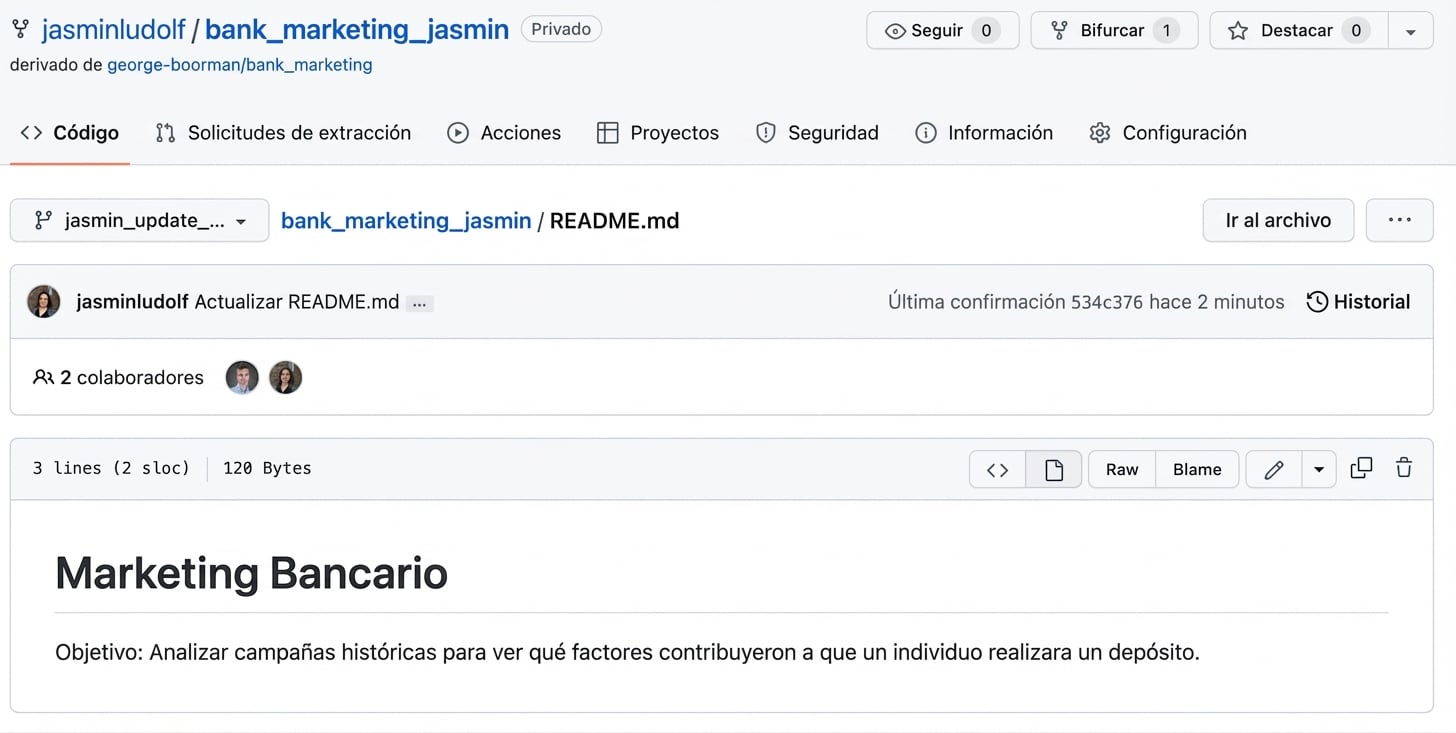This screenshot has width=1456, height=733.
Task: Click jasminludolf author name in commit row
Action: coord(132,302)
